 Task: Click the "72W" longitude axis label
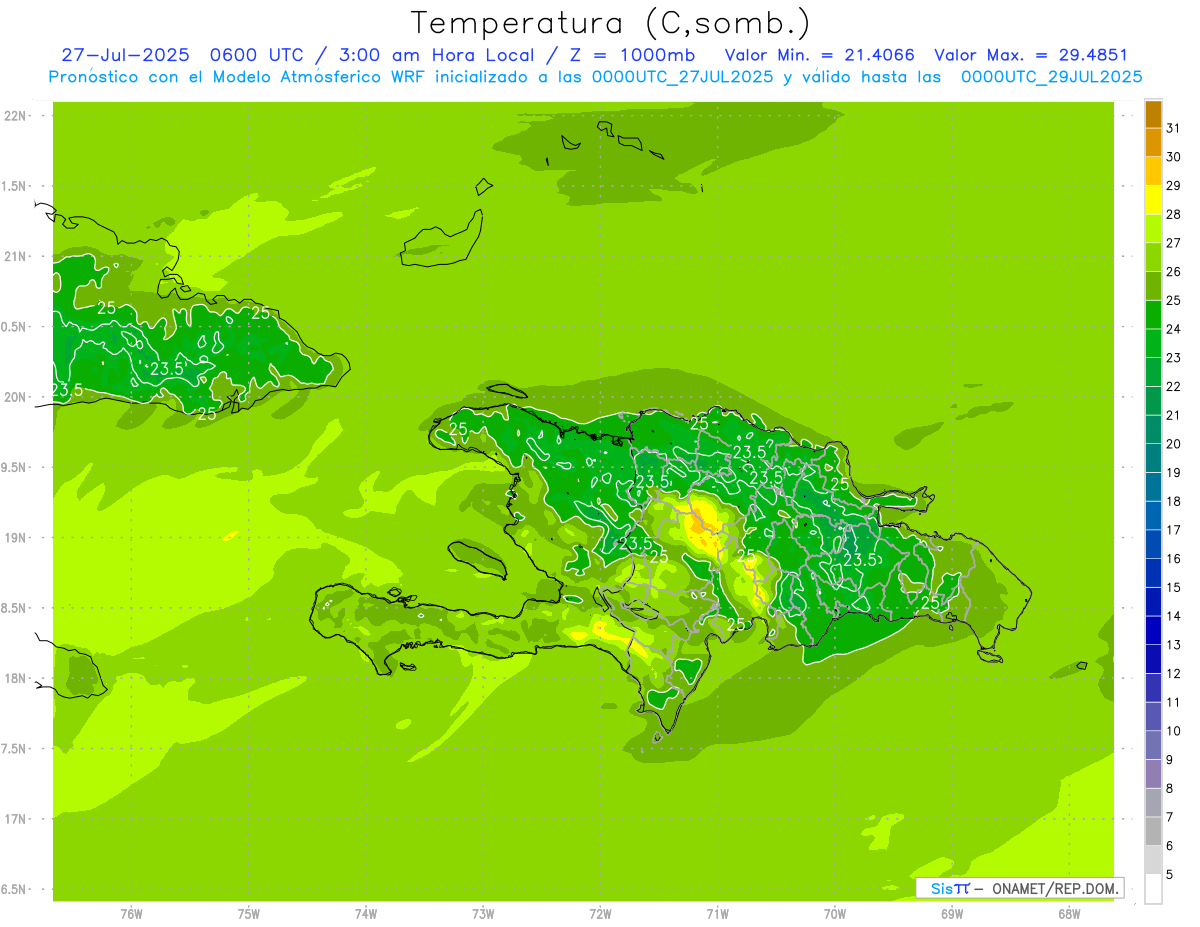(600, 914)
